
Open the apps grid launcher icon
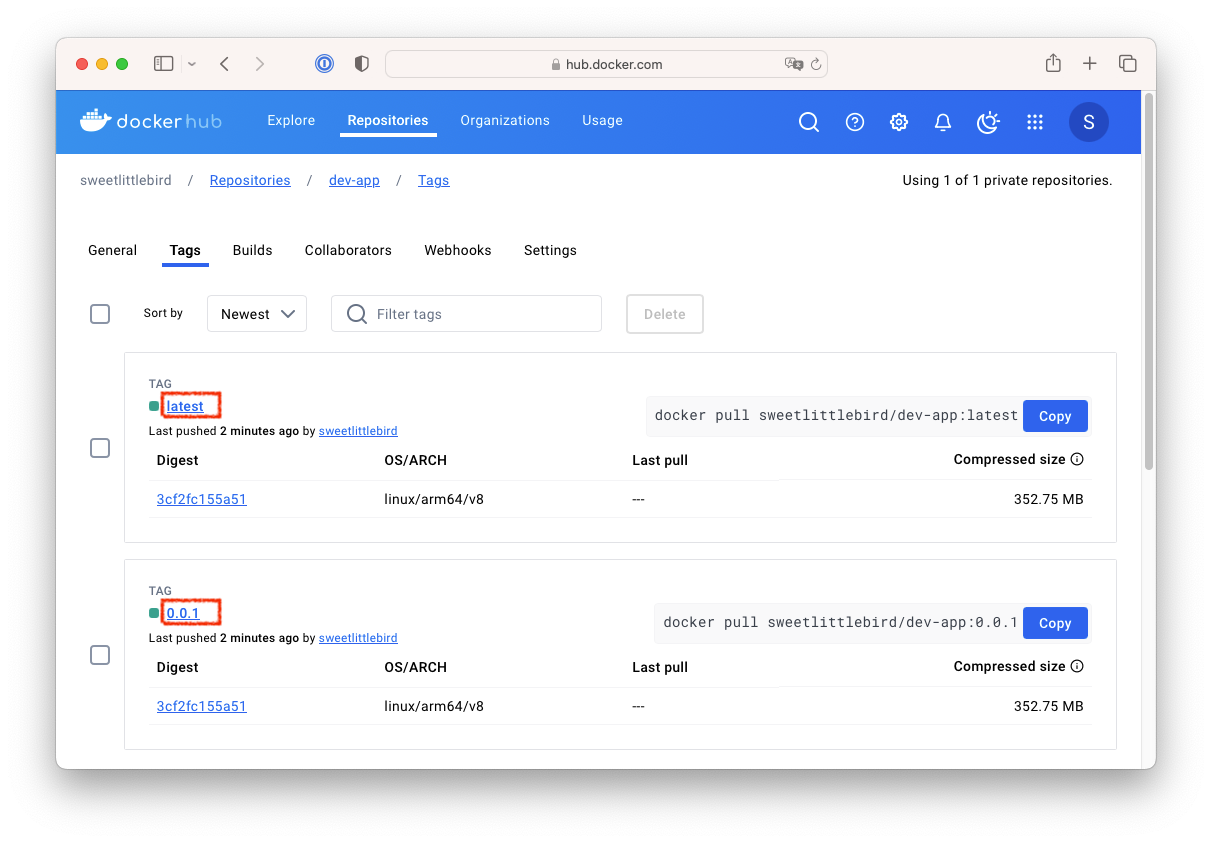point(1035,122)
